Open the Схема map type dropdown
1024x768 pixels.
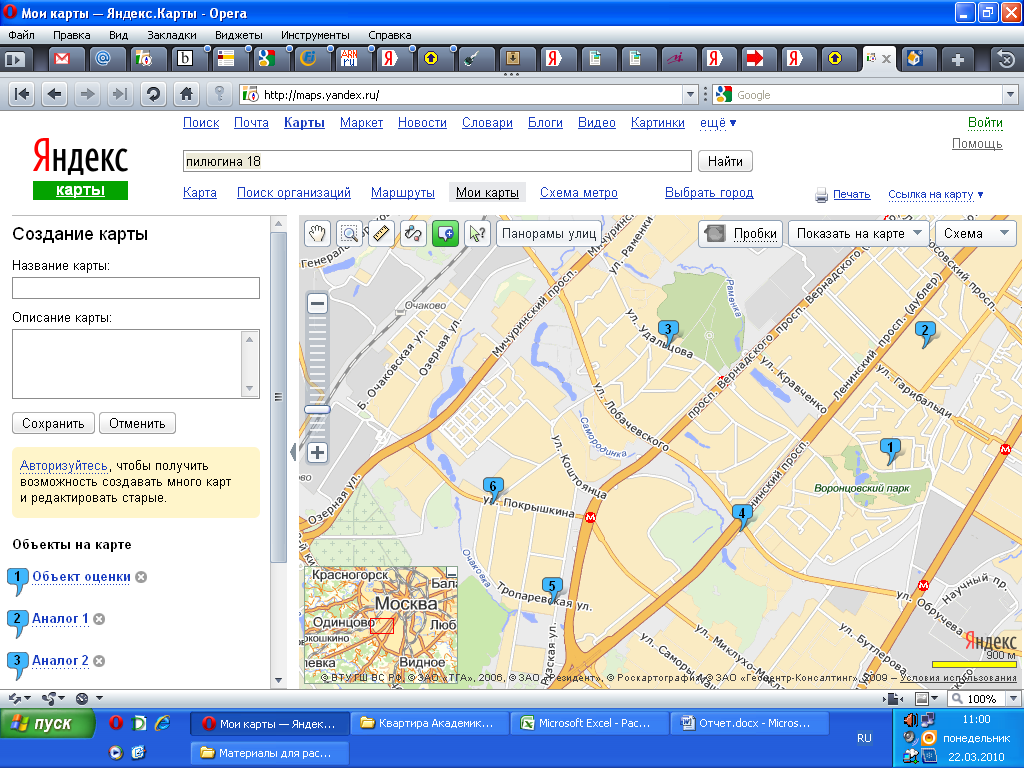click(x=976, y=233)
